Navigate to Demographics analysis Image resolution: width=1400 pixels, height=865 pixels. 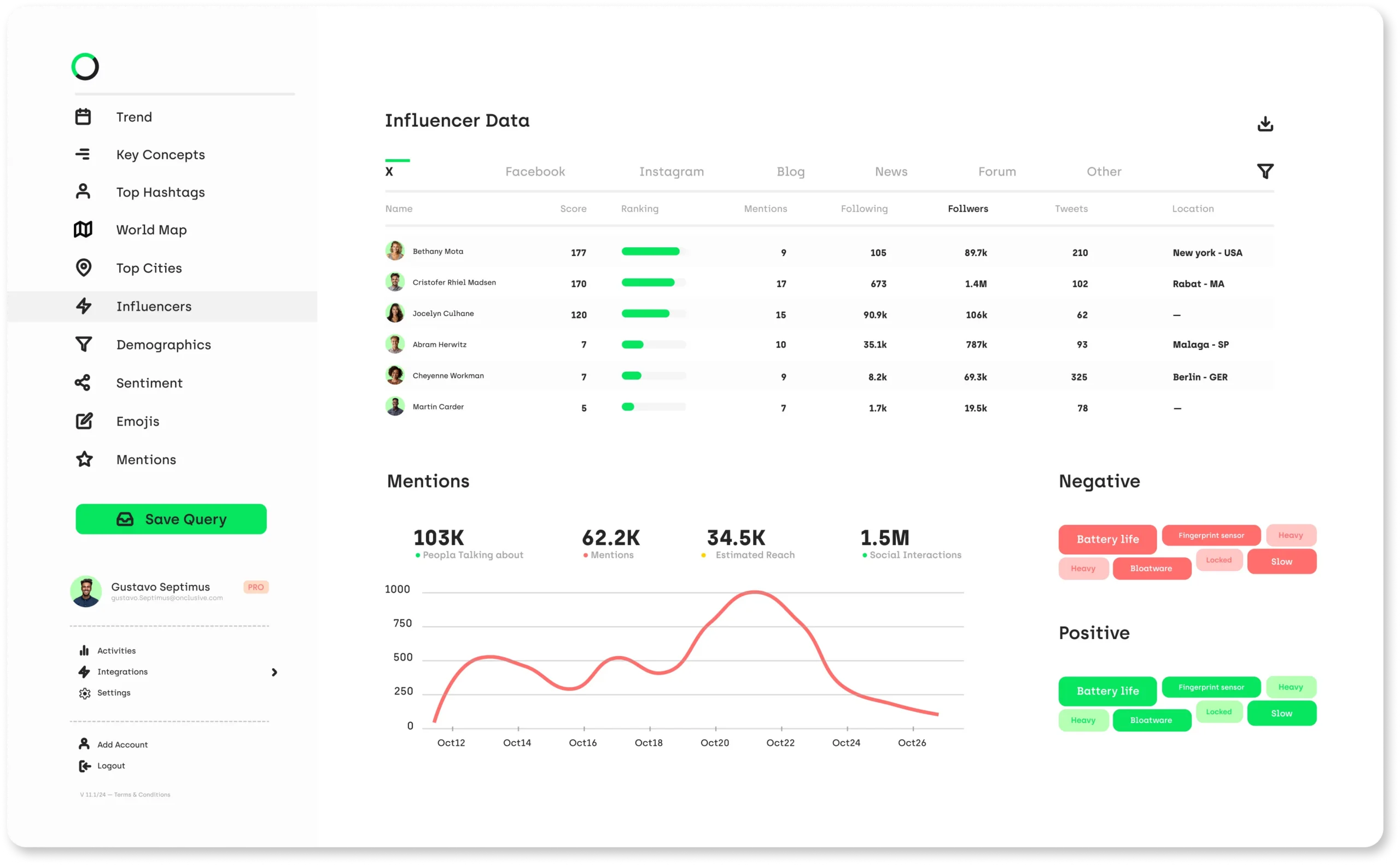click(164, 344)
